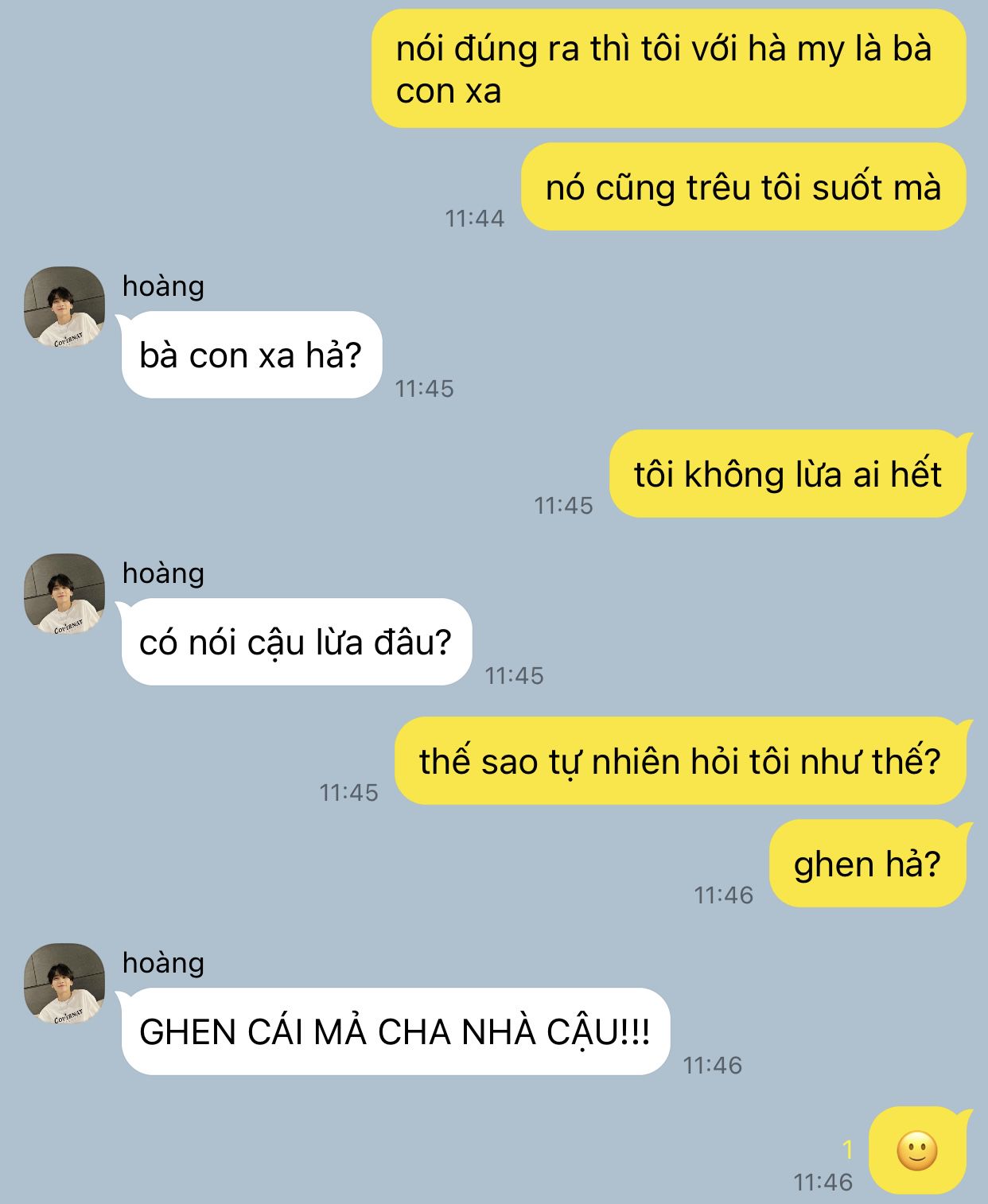Image resolution: width=988 pixels, height=1204 pixels.
Task: Tap hoàng's avatar beside "GHEN CÁI MẢ CHA NHÀ CẬU!!!"
Action: 64,984
